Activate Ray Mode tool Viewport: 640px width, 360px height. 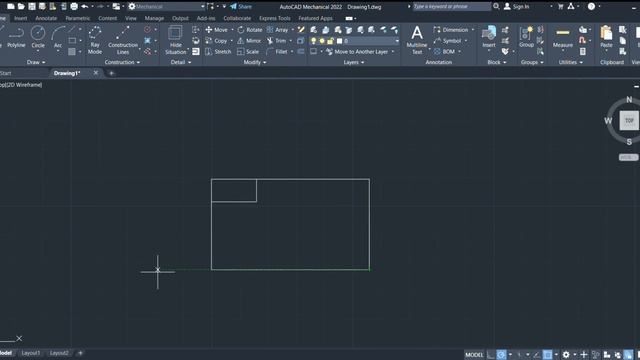pyautogui.click(x=95, y=40)
